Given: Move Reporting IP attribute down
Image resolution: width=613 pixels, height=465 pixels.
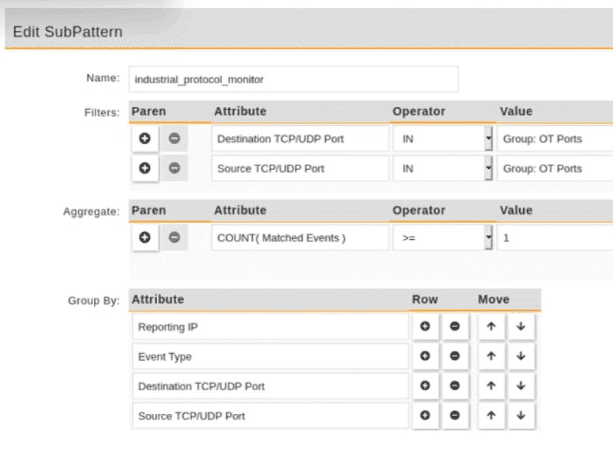Looking at the screenshot, I should [x=521, y=327].
